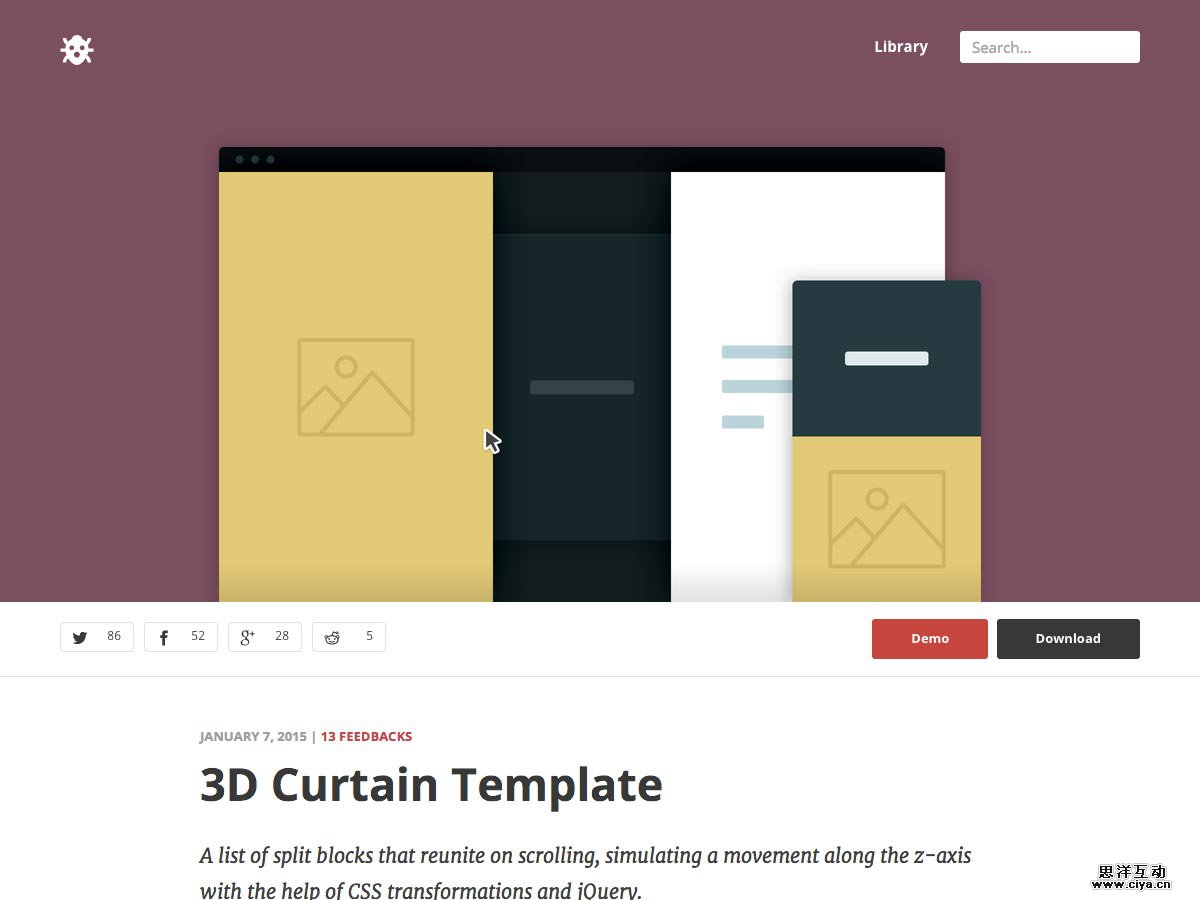This screenshot has height=900, width=1200.
Task: Share the template via the Twitter icon
Action: click(80, 636)
